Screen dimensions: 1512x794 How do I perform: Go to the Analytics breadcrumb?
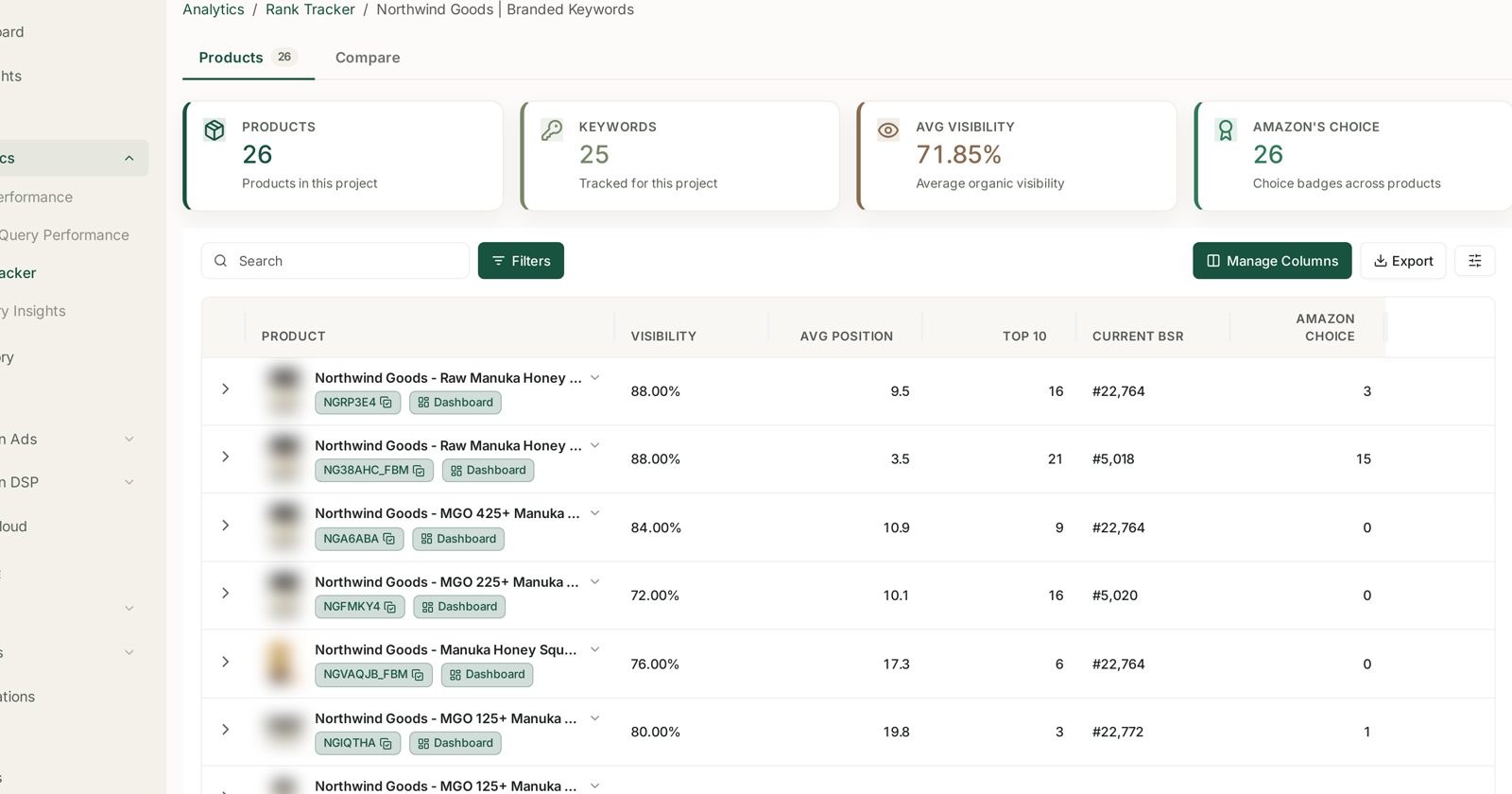coord(214,9)
